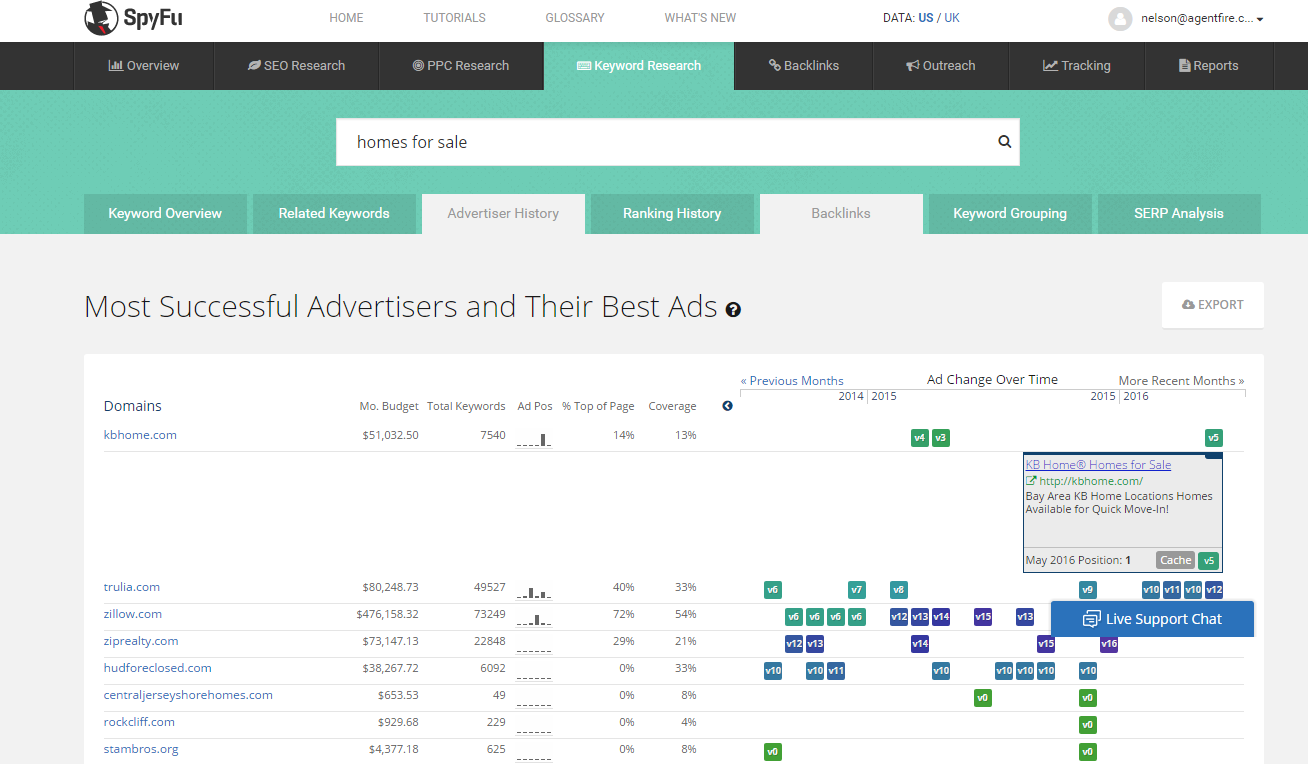
Task: Open kbhome.com domain link
Action: 140,435
